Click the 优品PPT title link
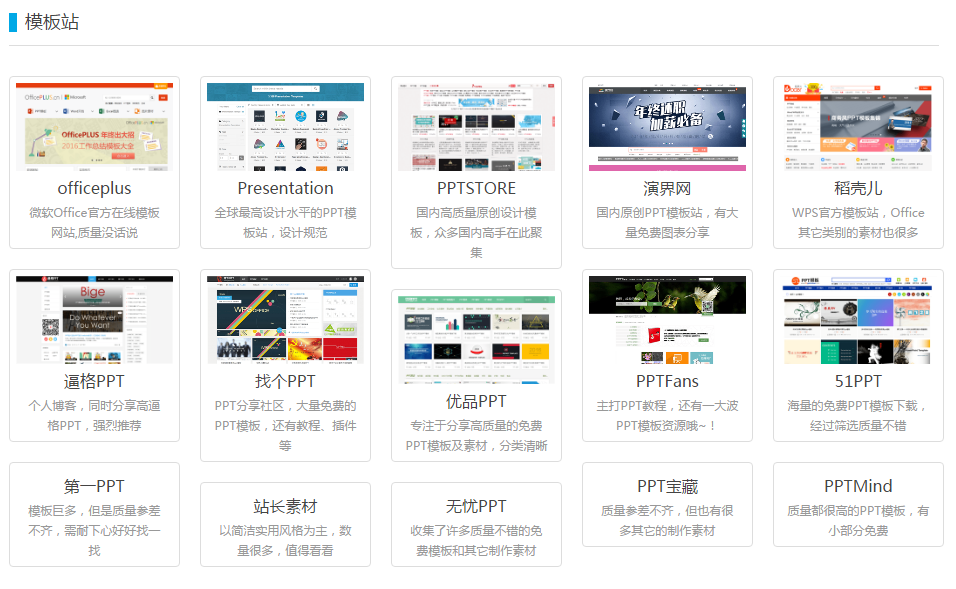956x589 pixels. [x=476, y=402]
